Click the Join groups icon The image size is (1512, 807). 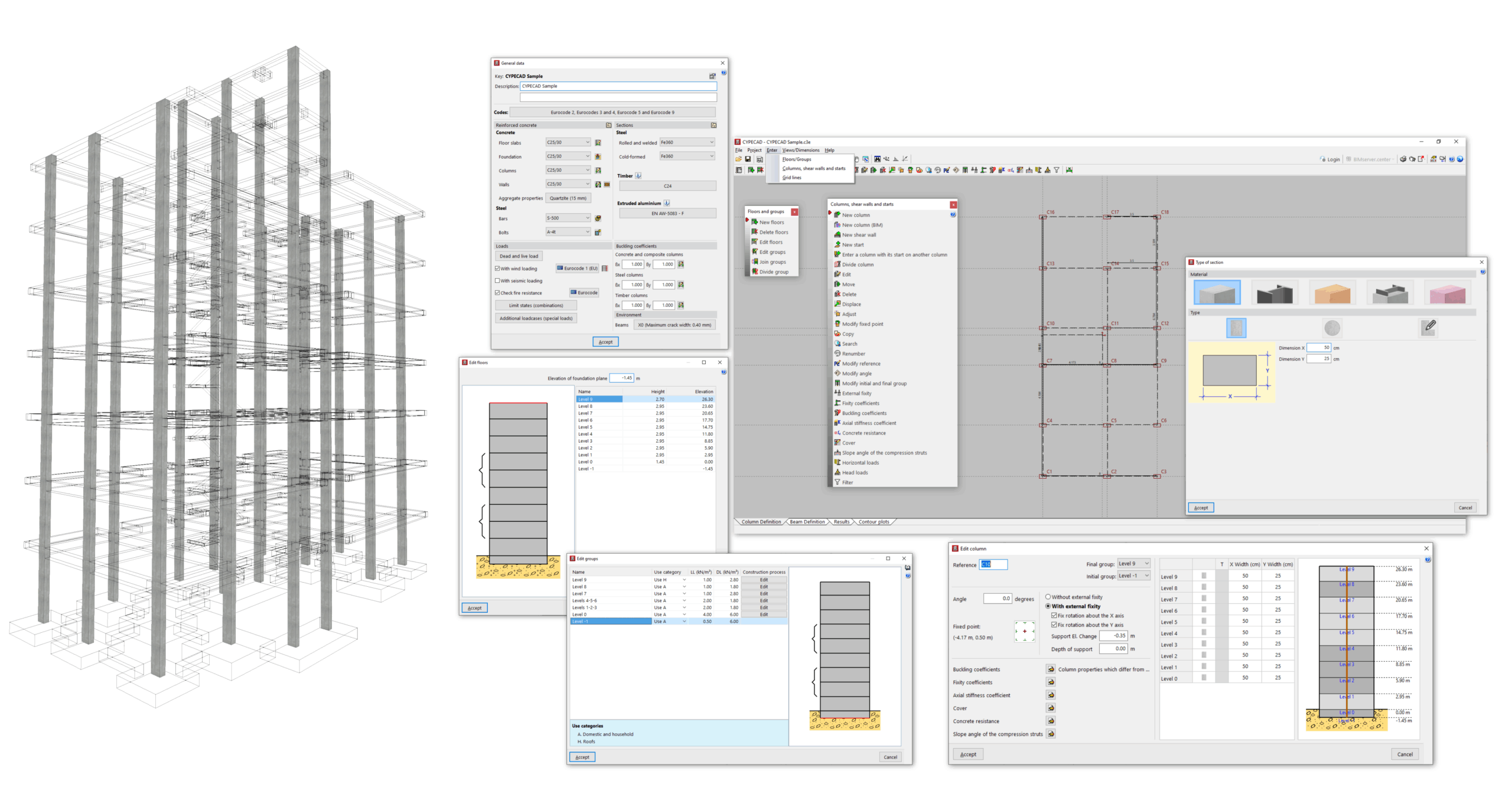(x=754, y=262)
